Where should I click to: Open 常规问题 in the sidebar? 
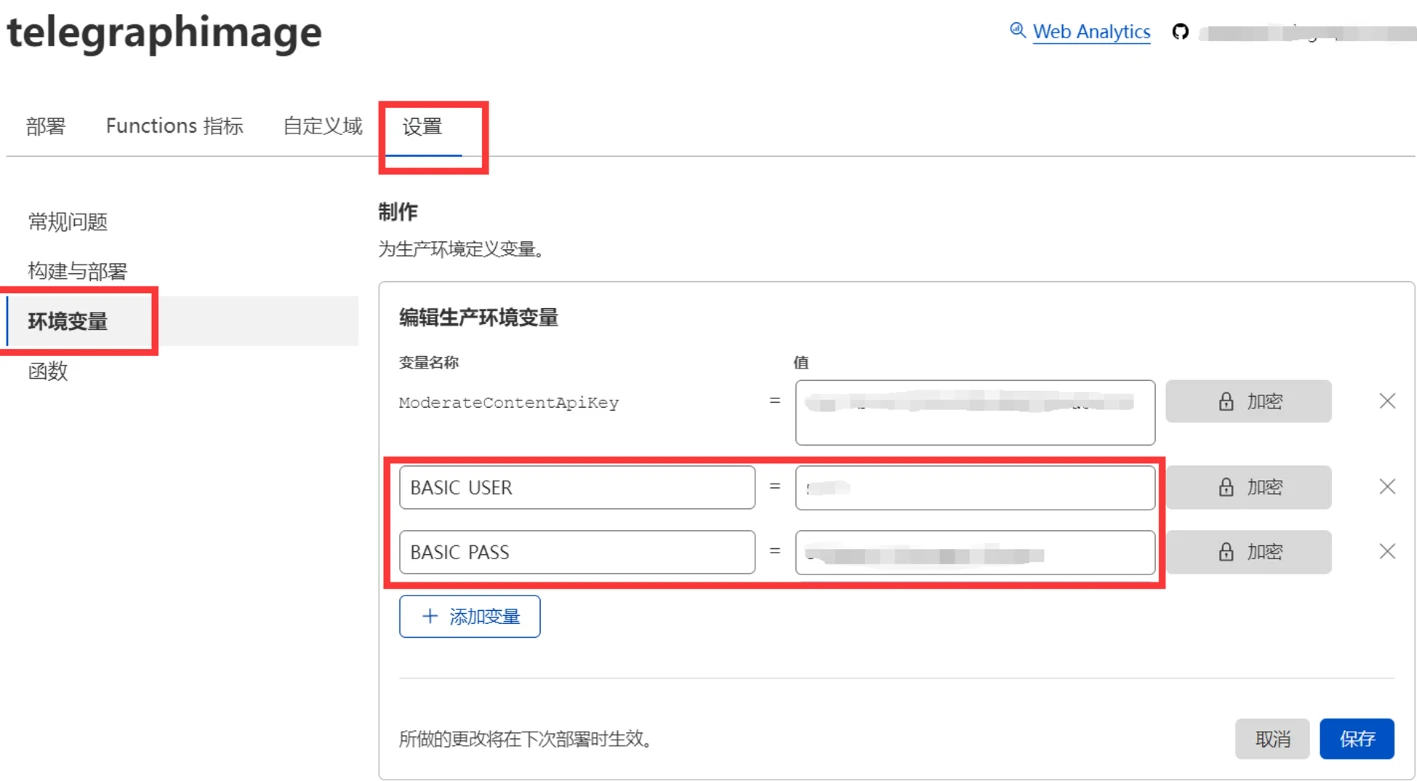(x=68, y=222)
